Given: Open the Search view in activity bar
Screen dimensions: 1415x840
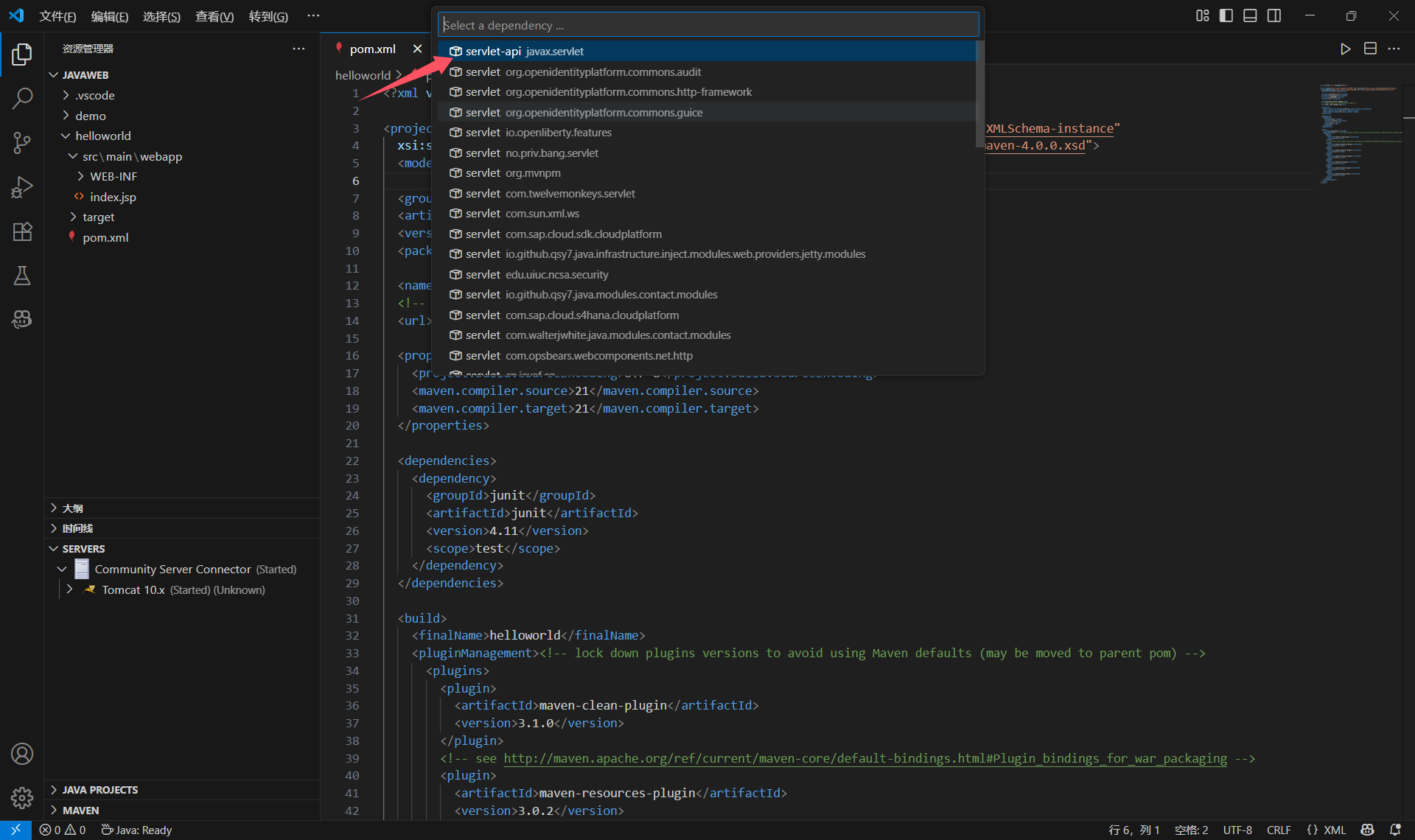Looking at the screenshot, I should tap(22, 98).
